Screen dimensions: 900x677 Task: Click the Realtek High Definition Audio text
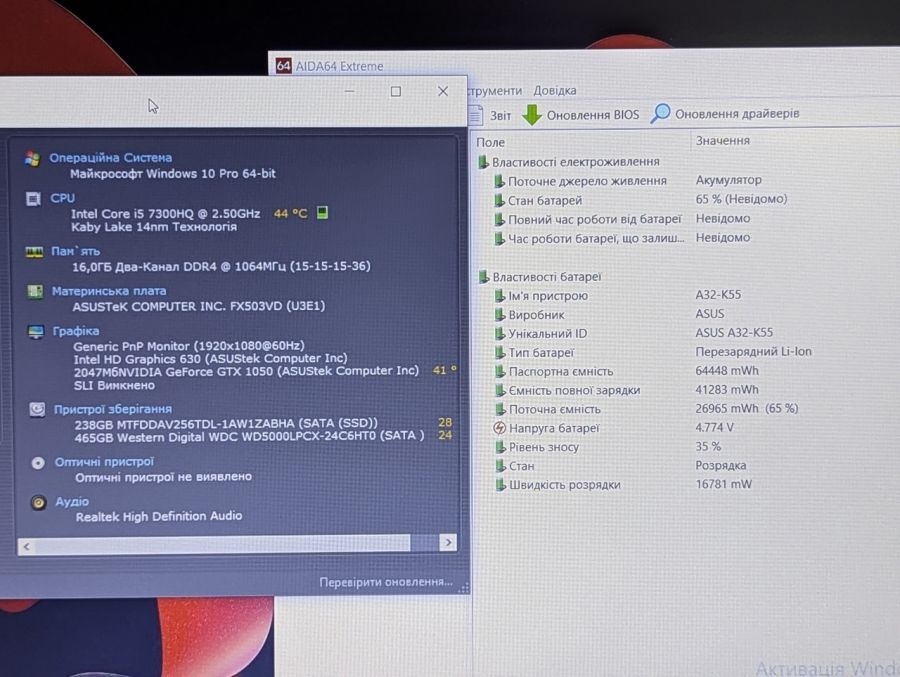coord(158,516)
